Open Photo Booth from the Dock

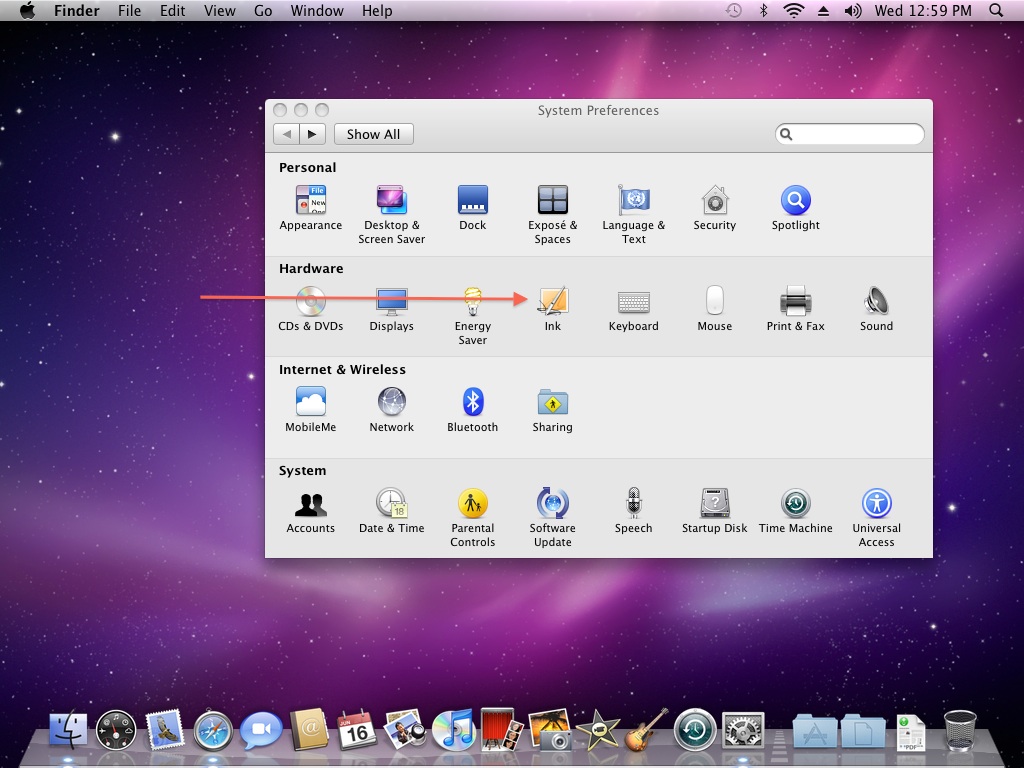click(502, 729)
